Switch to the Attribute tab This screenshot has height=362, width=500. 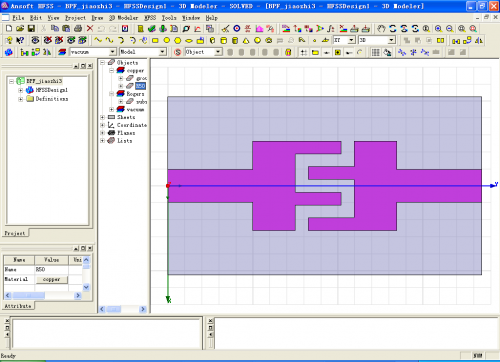[18, 306]
